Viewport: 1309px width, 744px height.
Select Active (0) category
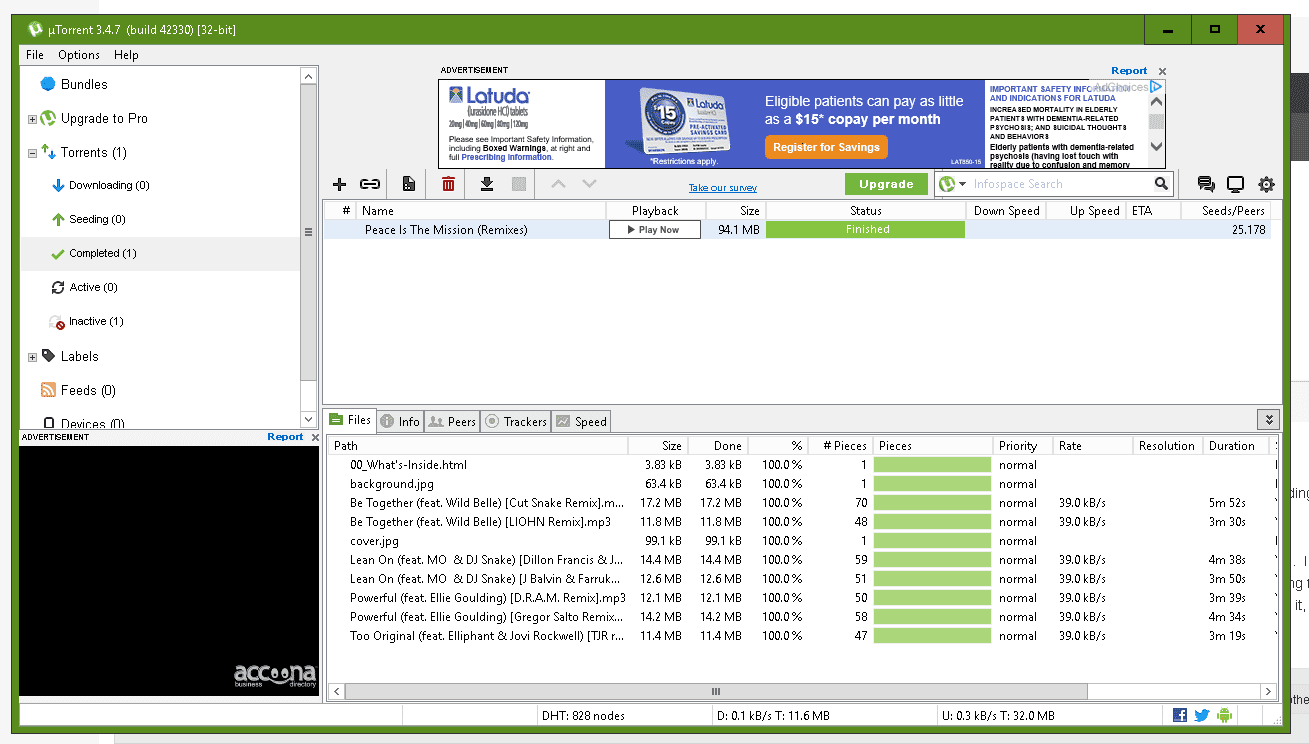click(93, 287)
